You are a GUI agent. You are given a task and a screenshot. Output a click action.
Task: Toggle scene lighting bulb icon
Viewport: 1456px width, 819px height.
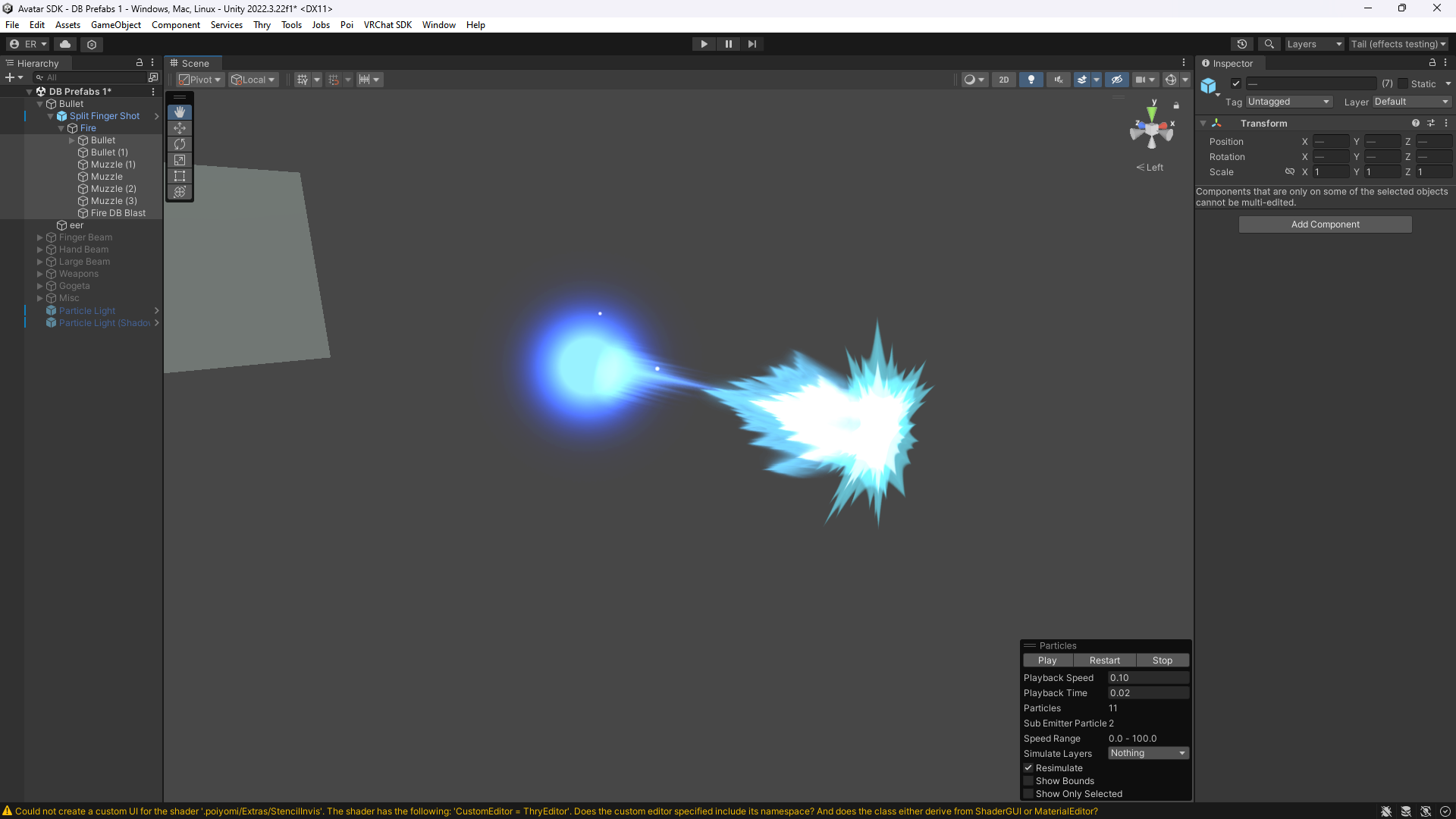click(x=1031, y=80)
